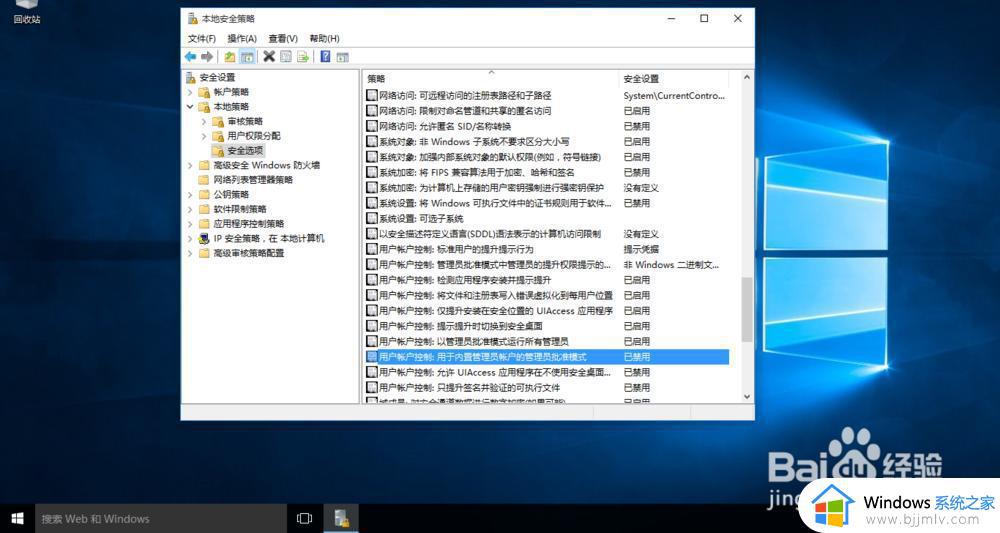Click the policy list vertical scrollbar thumb
This screenshot has width=1000, height=533.
pyautogui.click(x=747, y=309)
